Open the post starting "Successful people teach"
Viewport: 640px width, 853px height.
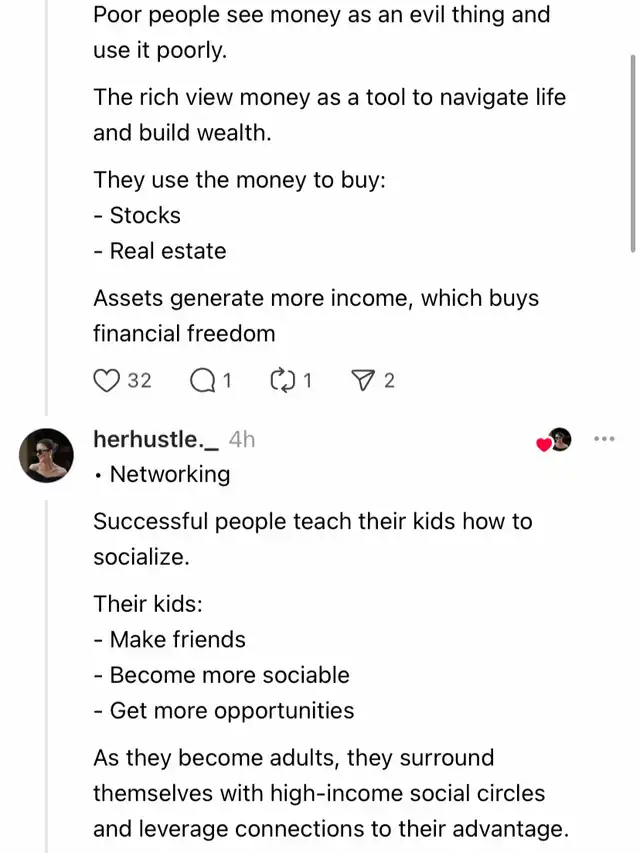pyautogui.click(x=312, y=539)
